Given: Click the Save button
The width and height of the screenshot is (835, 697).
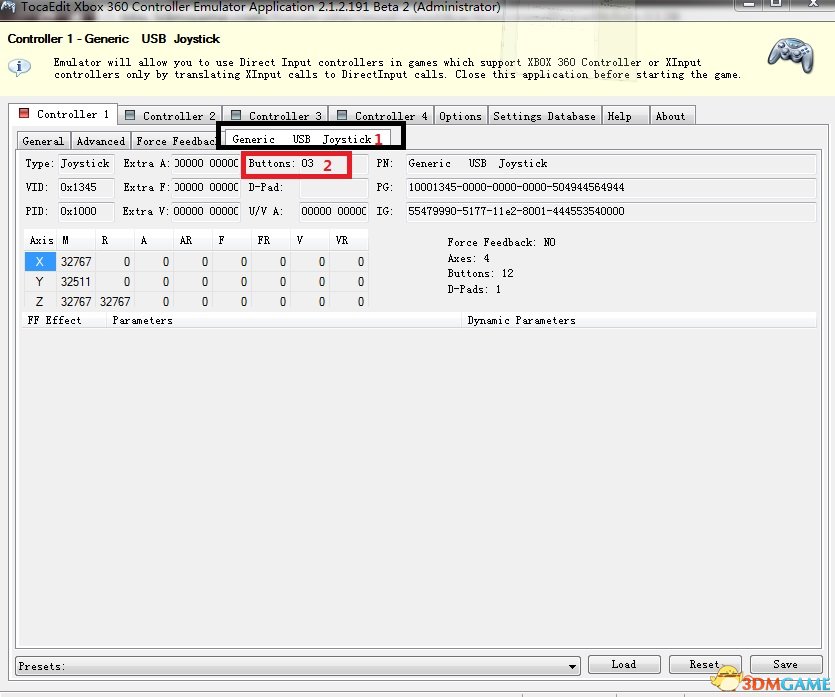Looking at the screenshot, I should (x=785, y=664).
